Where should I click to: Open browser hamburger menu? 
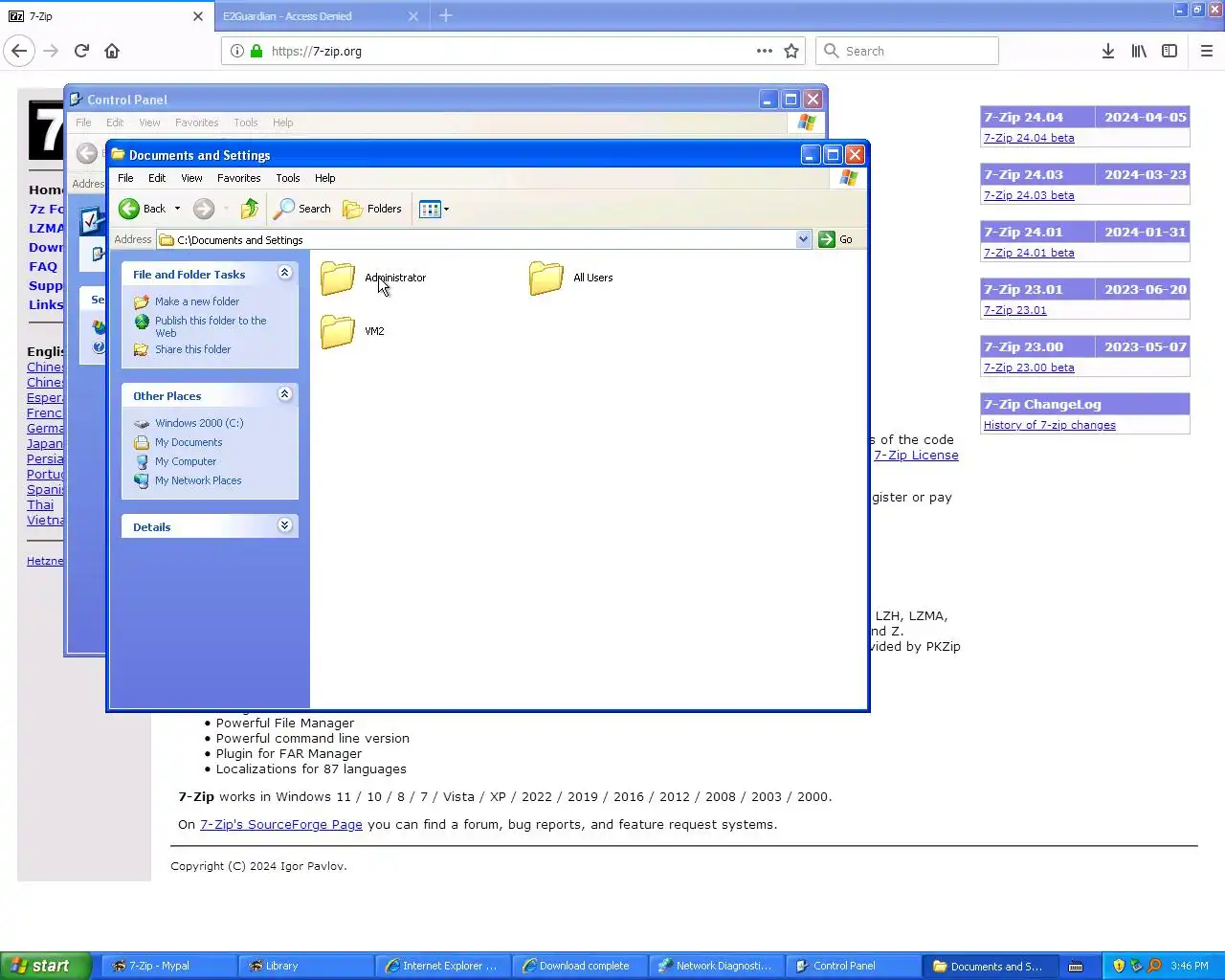[x=1207, y=51]
